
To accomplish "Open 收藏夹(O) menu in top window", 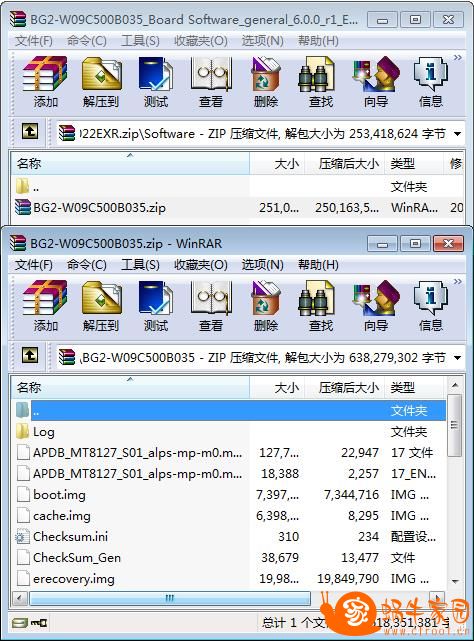I will coord(201,41).
